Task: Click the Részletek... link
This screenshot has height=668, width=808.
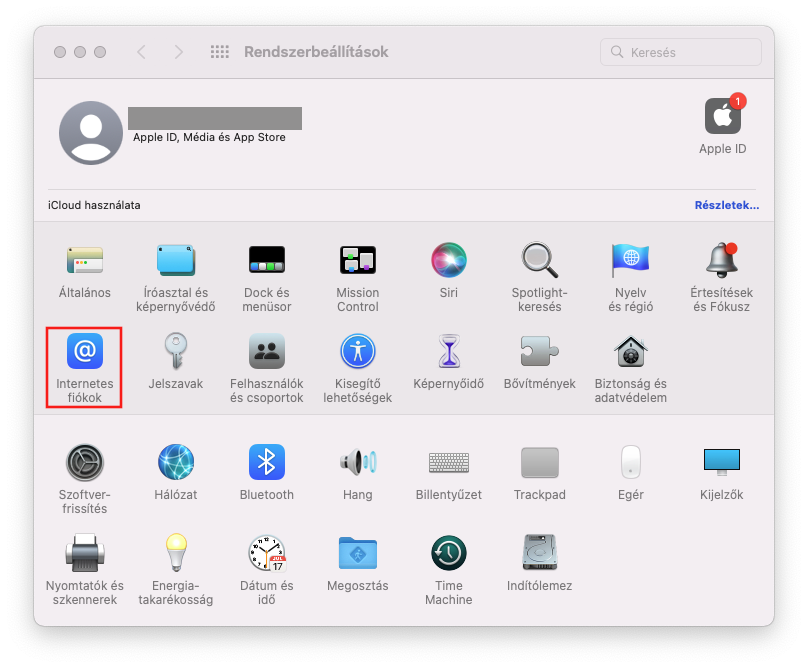Action: tap(726, 205)
